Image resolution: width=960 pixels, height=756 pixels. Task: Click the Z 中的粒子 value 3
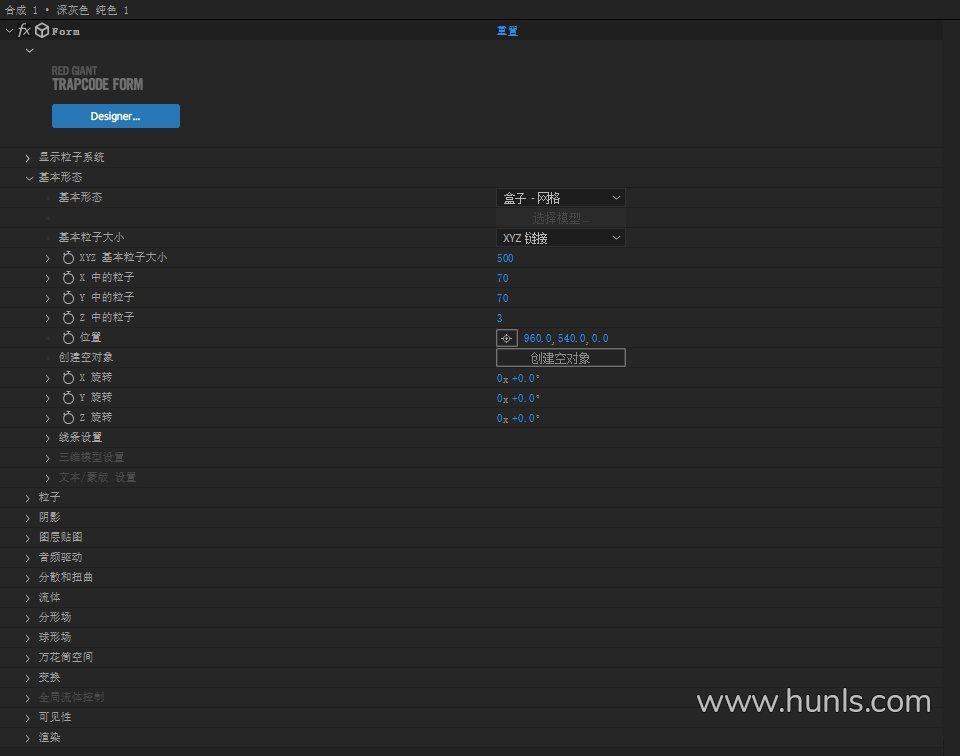click(x=500, y=318)
